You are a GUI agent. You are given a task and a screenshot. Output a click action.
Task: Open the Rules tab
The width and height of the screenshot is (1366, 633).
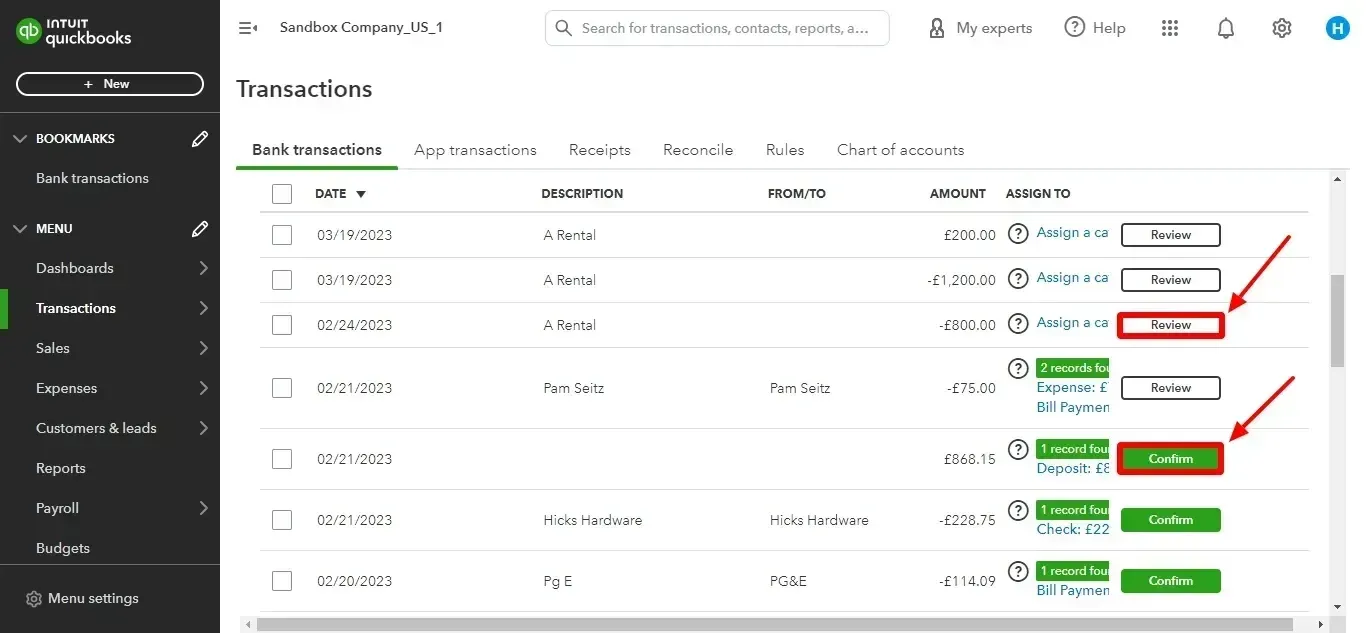pyautogui.click(x=785, y=150)
